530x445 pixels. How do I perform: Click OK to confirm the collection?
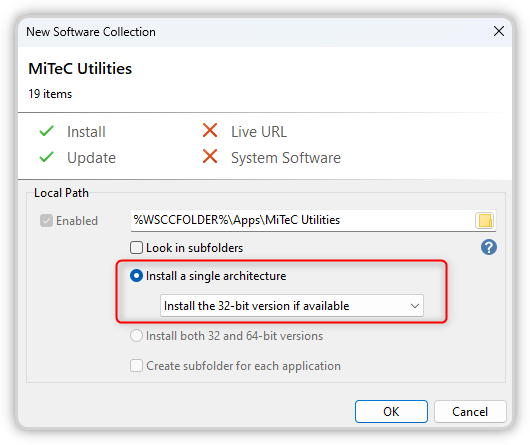(391, 412)
